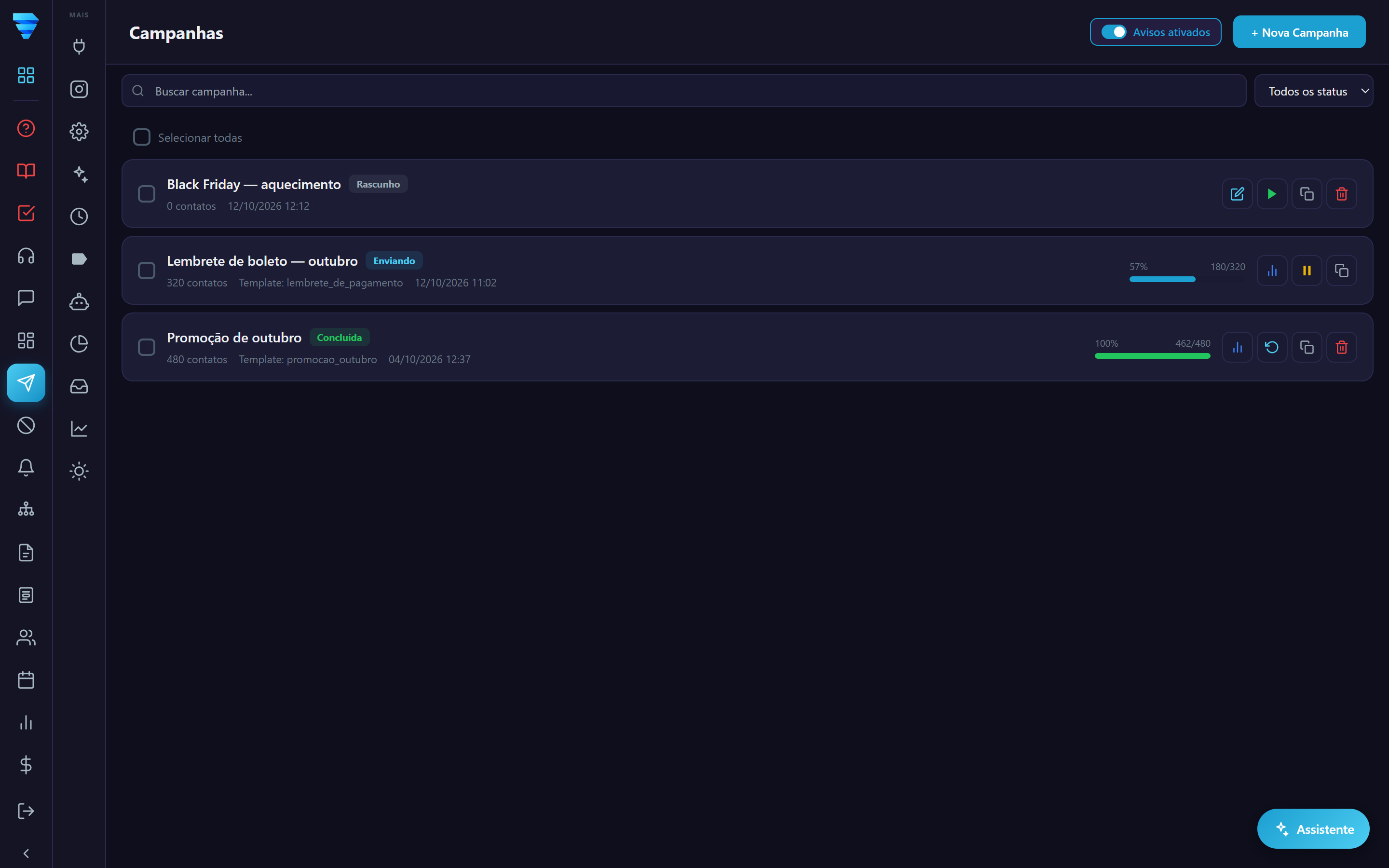
Task: Open the Assistente button
Action: coord(1313,828)
